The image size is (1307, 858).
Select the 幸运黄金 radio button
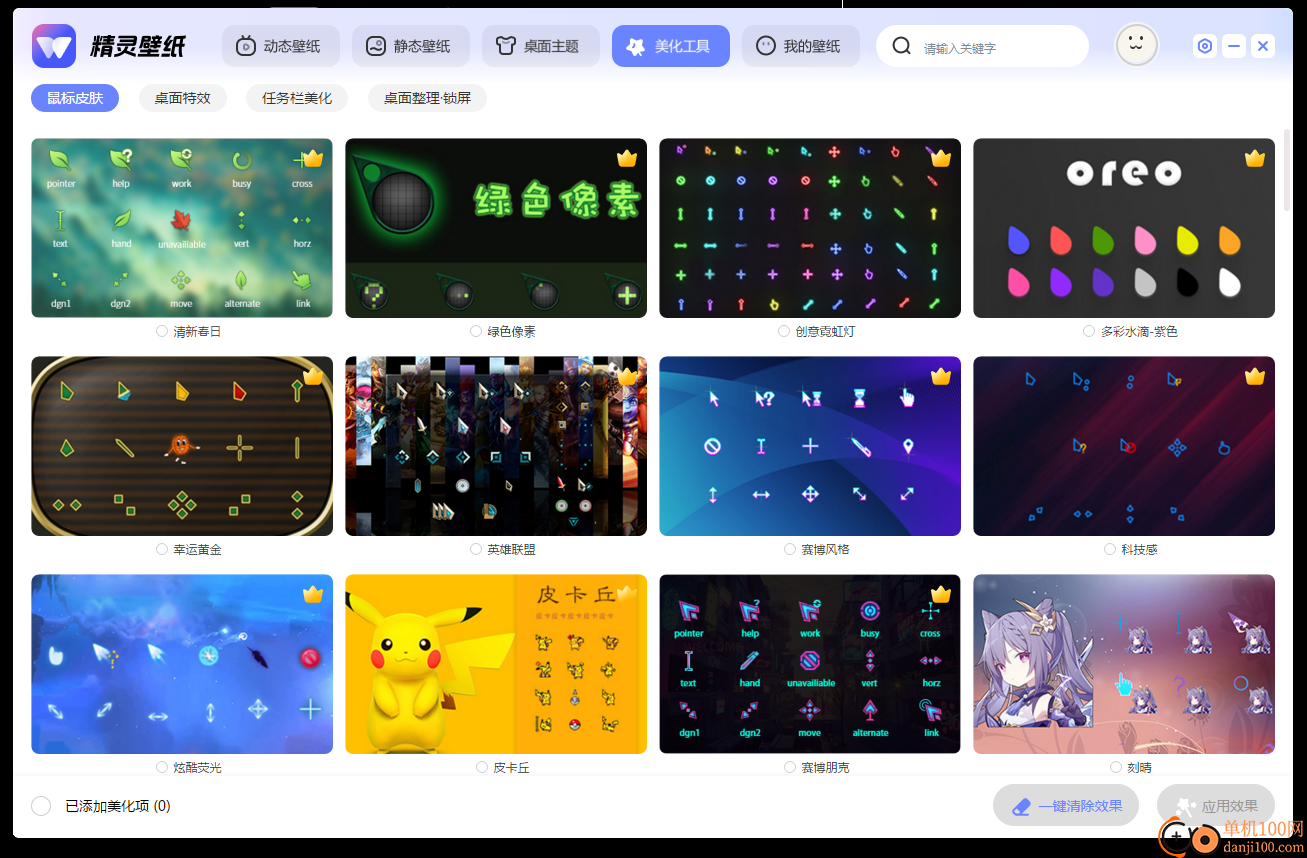(162, 549)
